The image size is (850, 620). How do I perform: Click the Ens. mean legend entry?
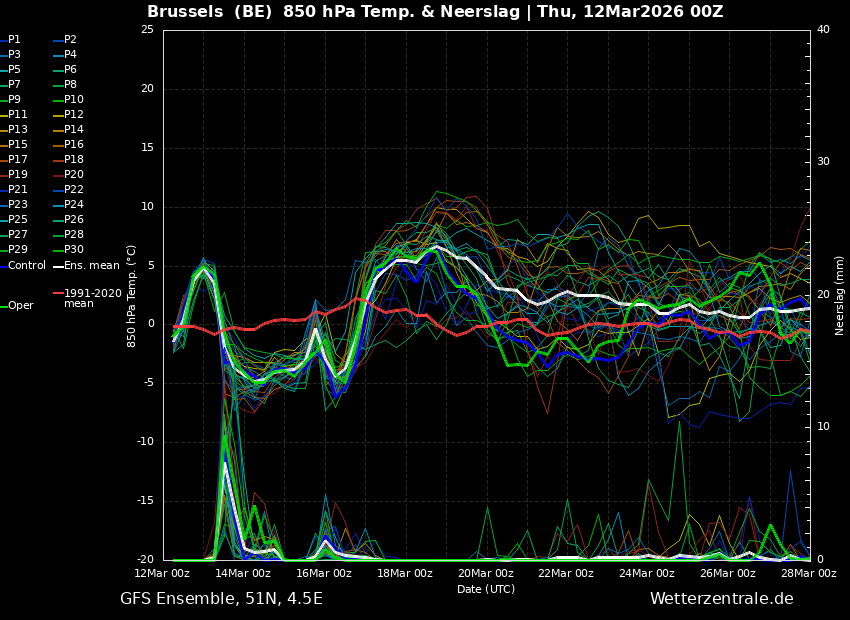click(x=91, y=266)
